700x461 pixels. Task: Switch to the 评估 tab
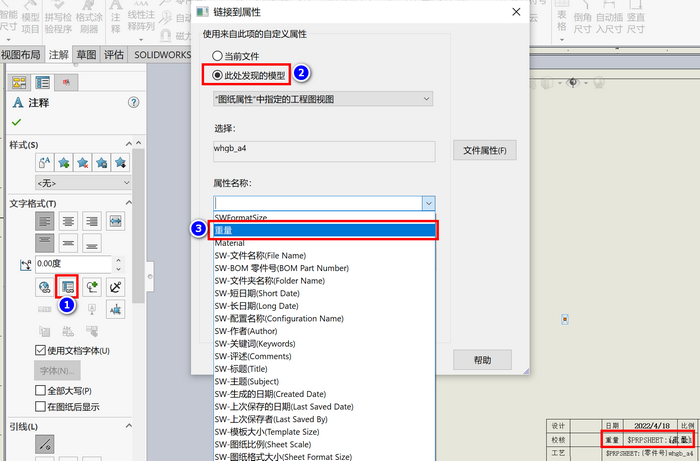(x=114, y=54)
